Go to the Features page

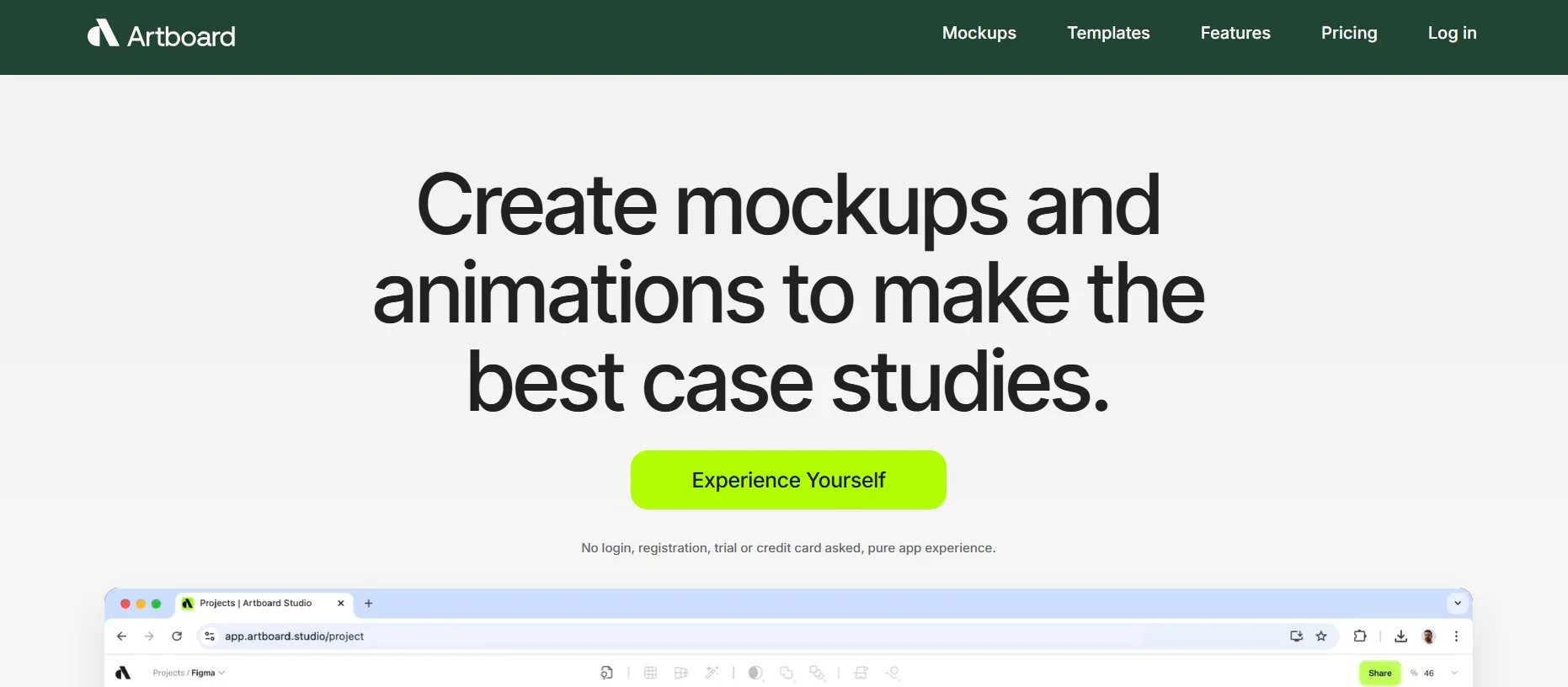point(1235,33)
